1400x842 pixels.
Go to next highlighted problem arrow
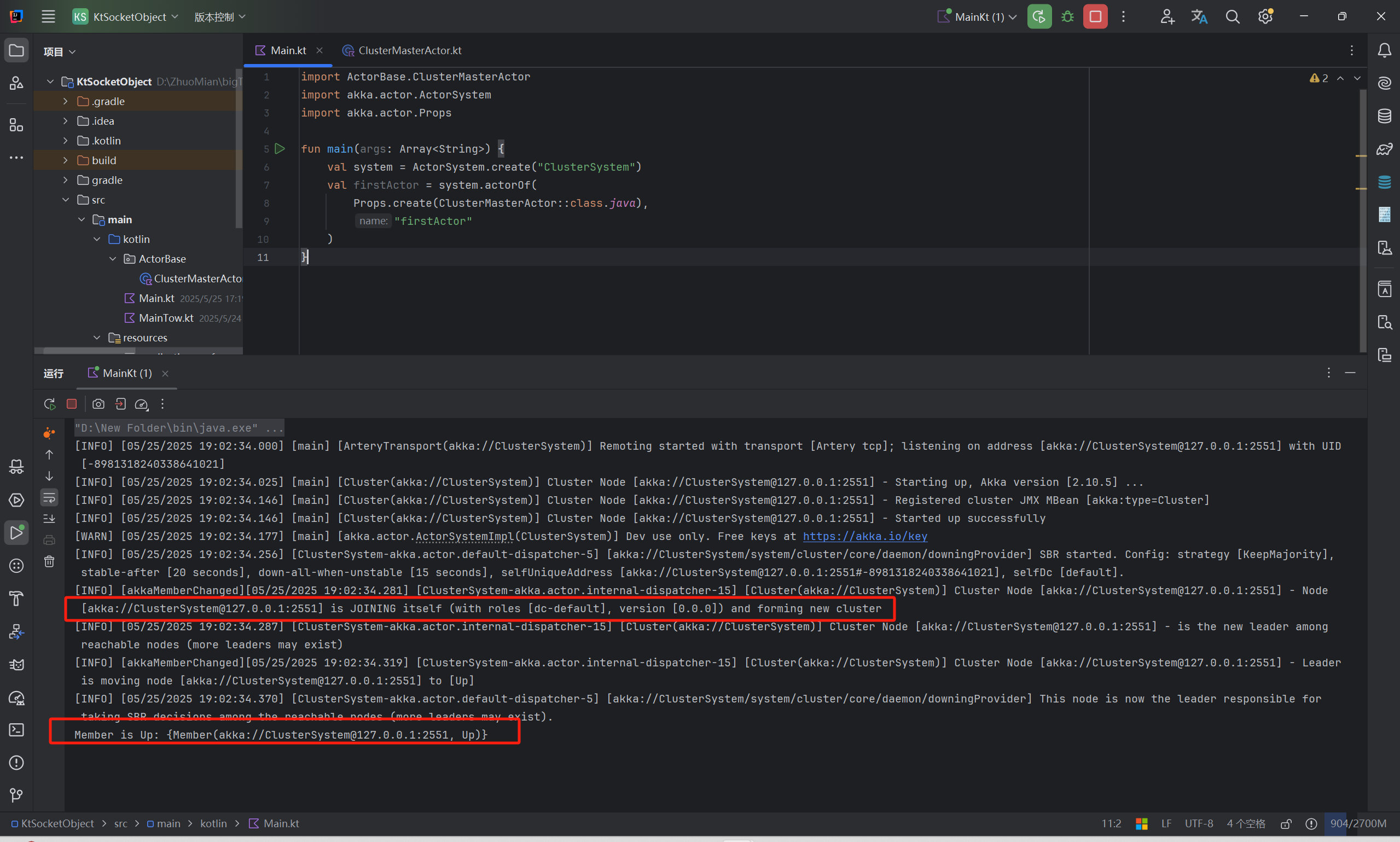(x=1357, y=78)
